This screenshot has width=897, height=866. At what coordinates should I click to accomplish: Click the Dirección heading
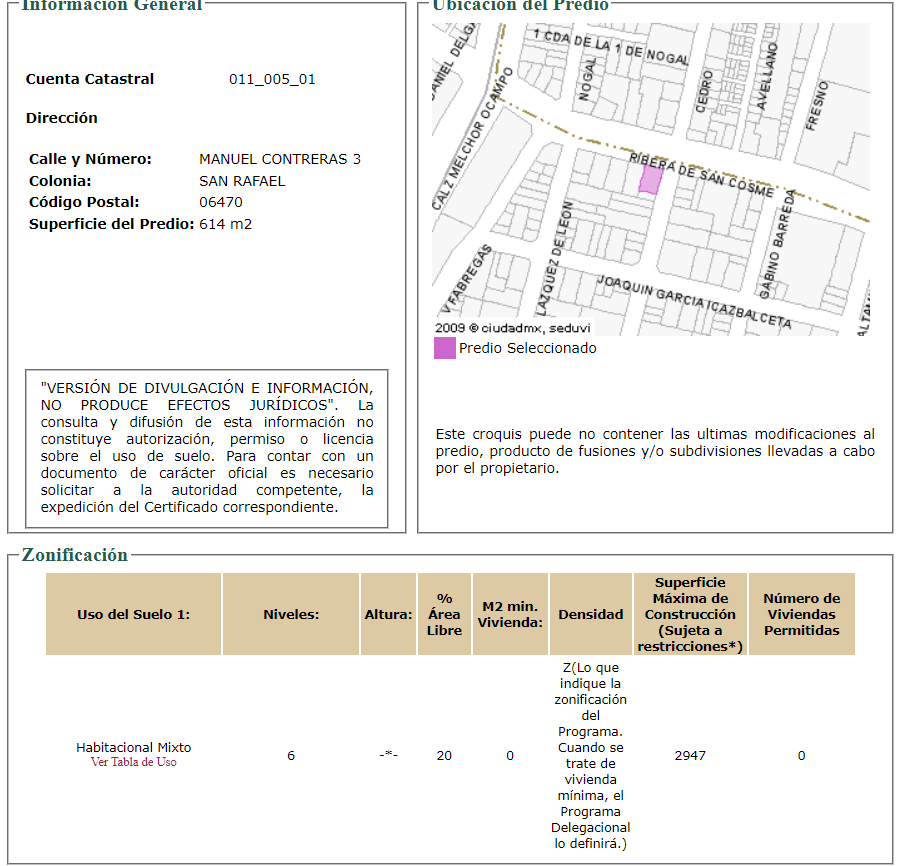click(62, 118)
